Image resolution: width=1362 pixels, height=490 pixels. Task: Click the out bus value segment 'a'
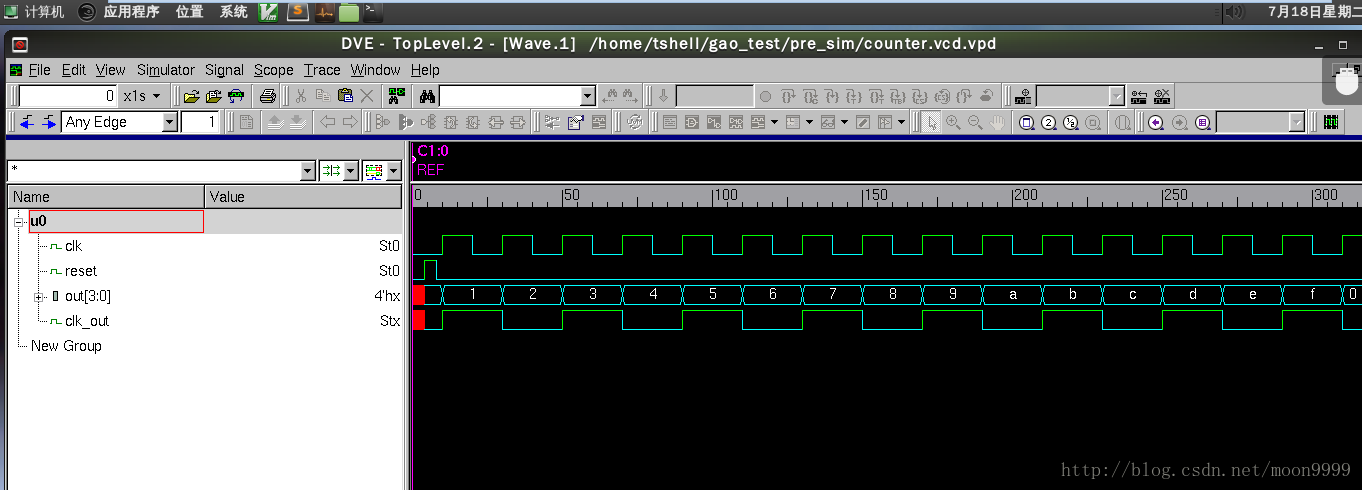pyautogui.click(x=1012, y=295)
